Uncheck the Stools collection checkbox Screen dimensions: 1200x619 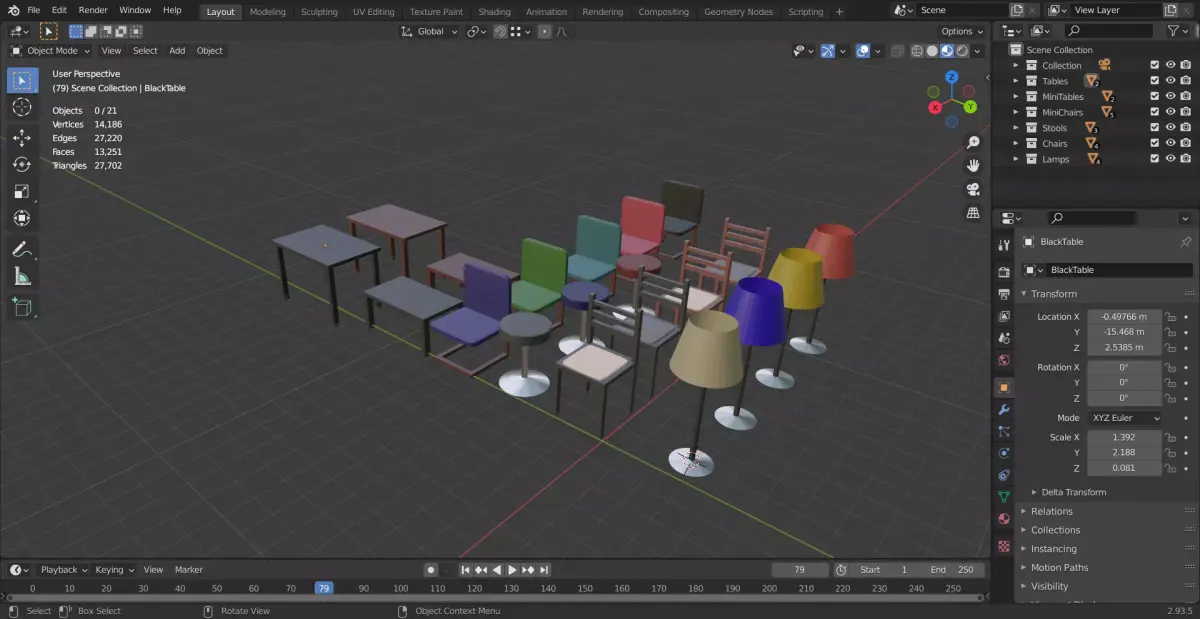[x=1155, y=128]
